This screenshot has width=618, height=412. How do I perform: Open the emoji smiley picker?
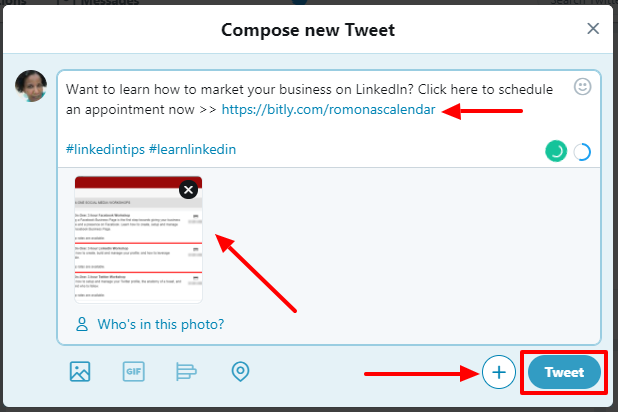582,87
